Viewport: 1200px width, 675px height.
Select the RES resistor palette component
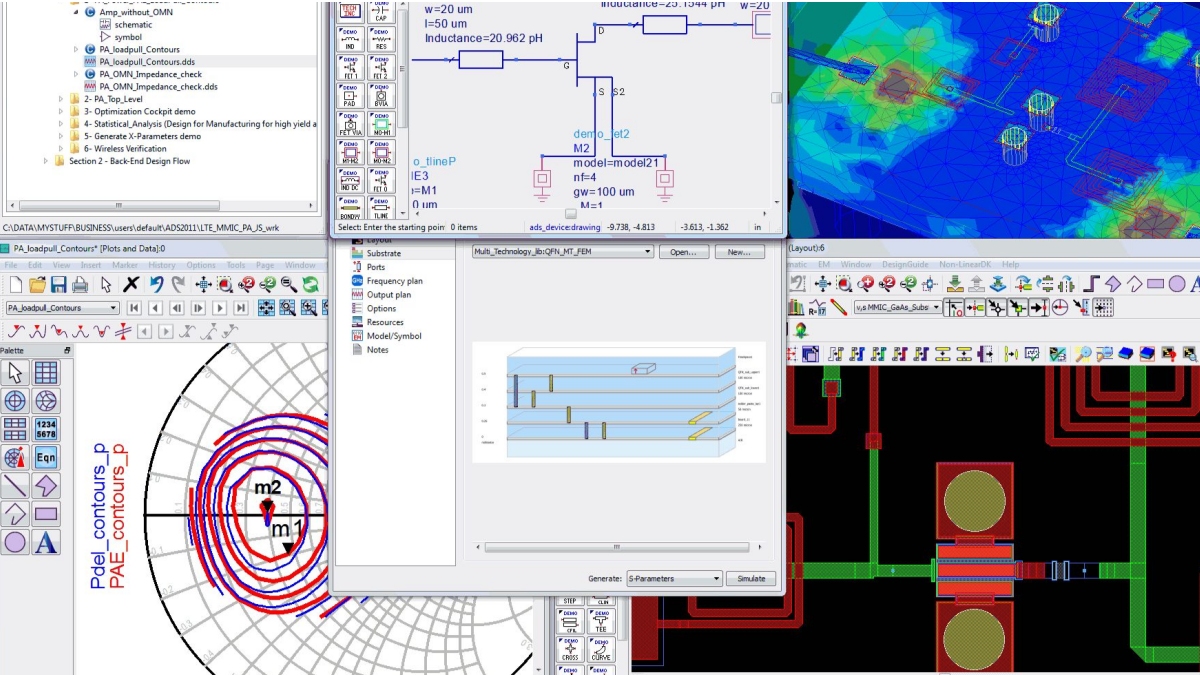click(x=381, y=39)
